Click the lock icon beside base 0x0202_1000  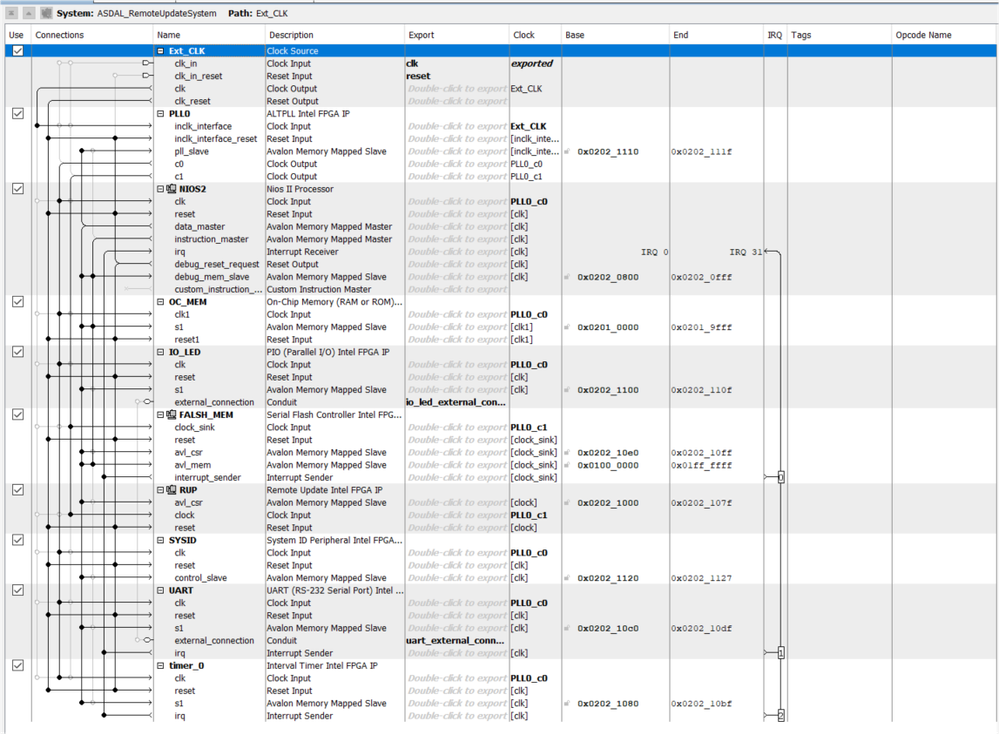coord(566,503)
